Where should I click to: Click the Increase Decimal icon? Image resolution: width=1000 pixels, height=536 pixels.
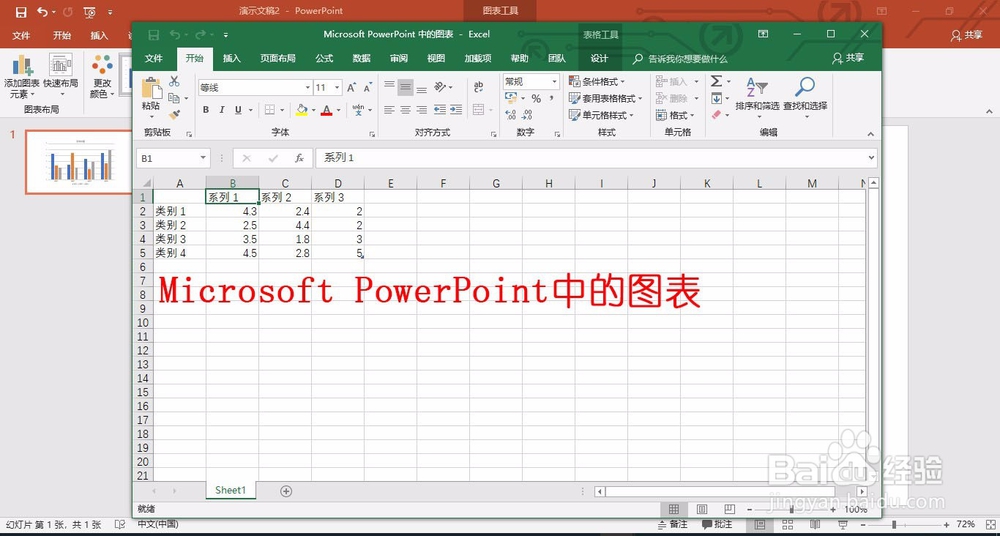click(x=511, y=115)
